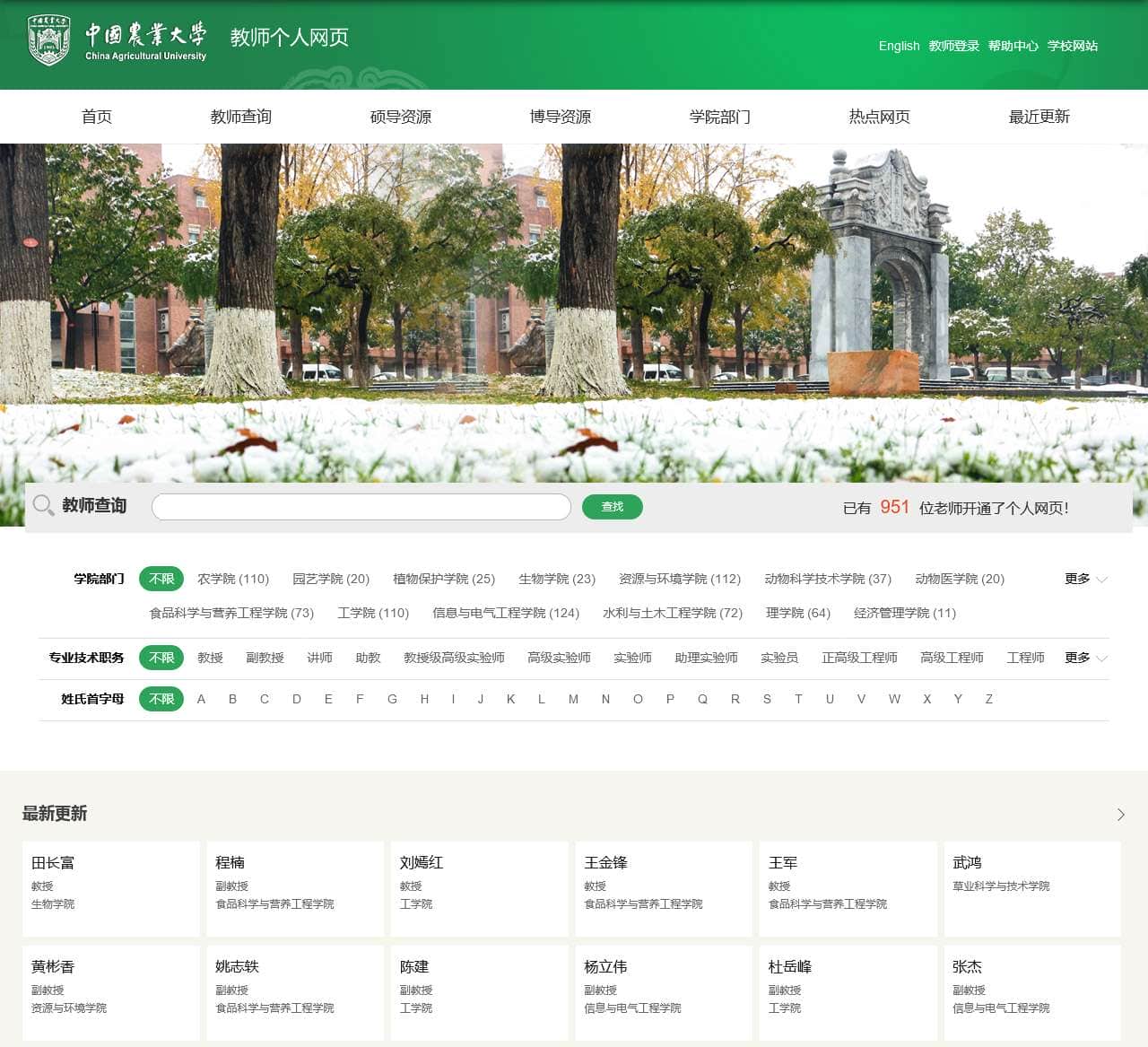Expand 更多 dropdown for 专业技术职务
The width and height of the screenshot is (1148, 1047).
pyautogui.click(x=1079, y=658)
